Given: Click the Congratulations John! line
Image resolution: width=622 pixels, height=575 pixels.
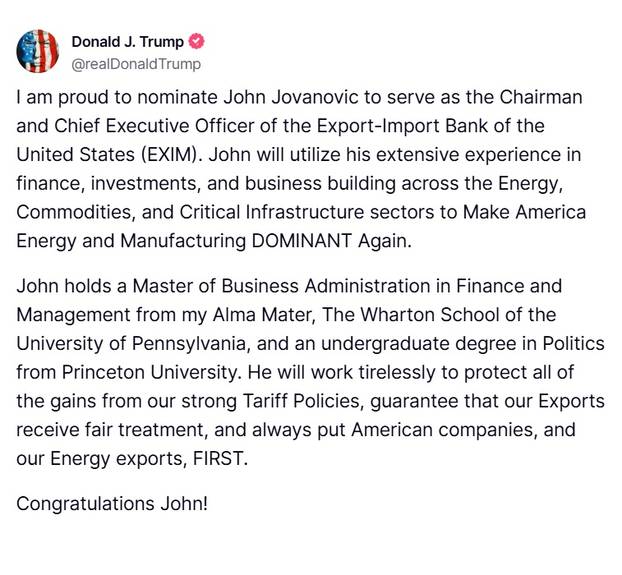Looking at the screenshot, I should pyautogui.click(x=112, y=504).
